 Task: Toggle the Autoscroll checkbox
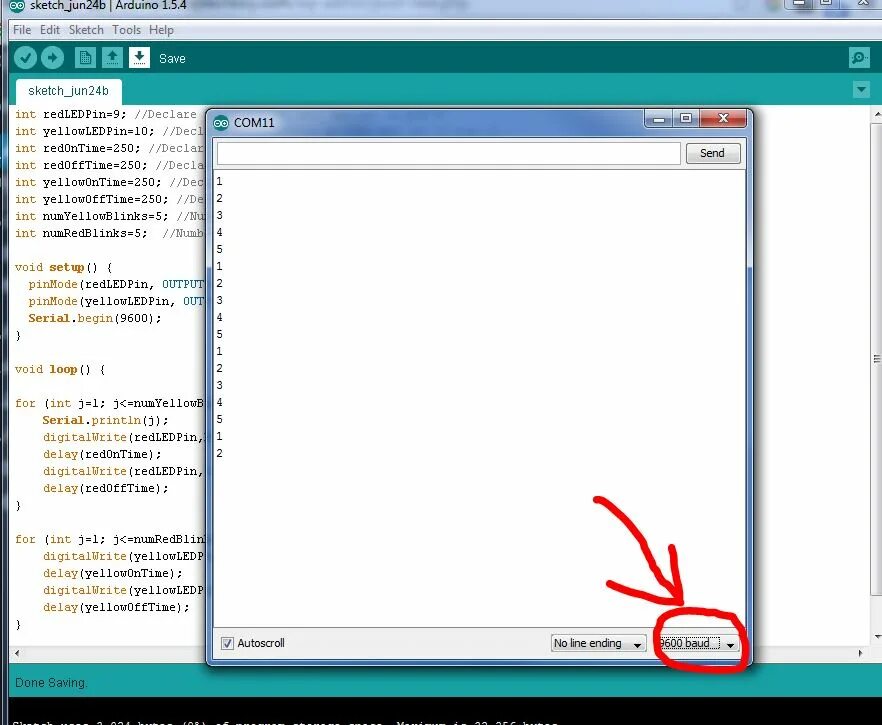tap(227, 643)
